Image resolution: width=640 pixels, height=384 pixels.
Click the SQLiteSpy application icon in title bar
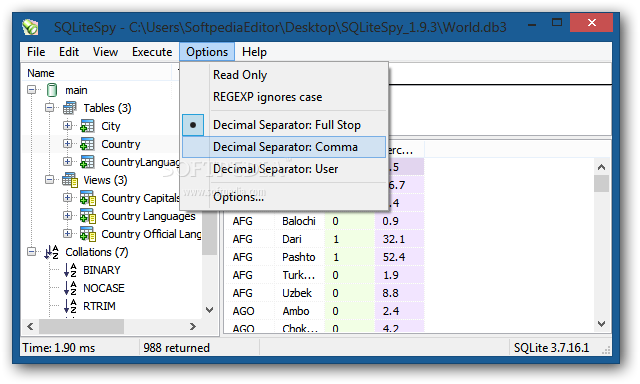pos(30,27)
